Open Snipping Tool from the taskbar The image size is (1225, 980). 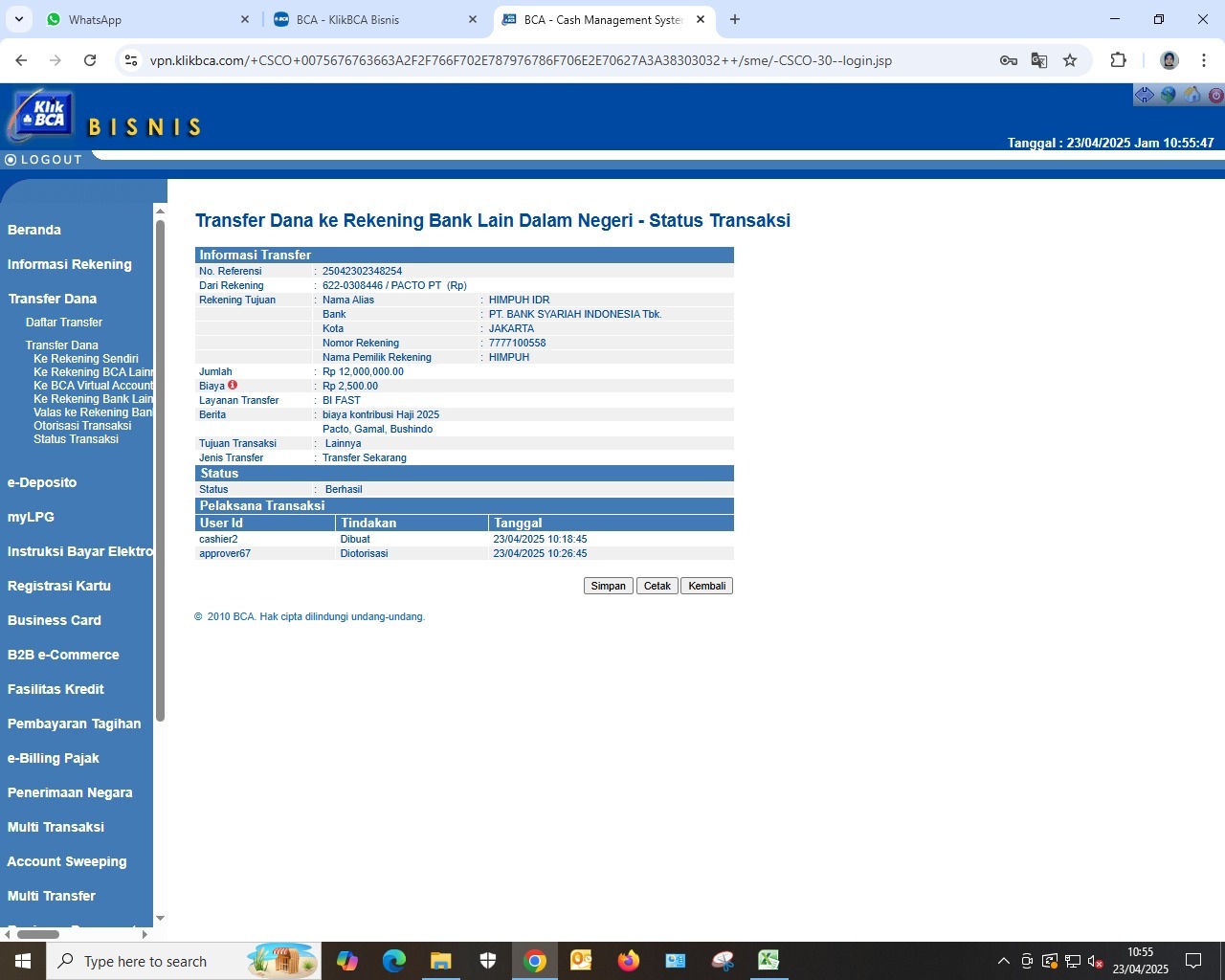(723, 961)
